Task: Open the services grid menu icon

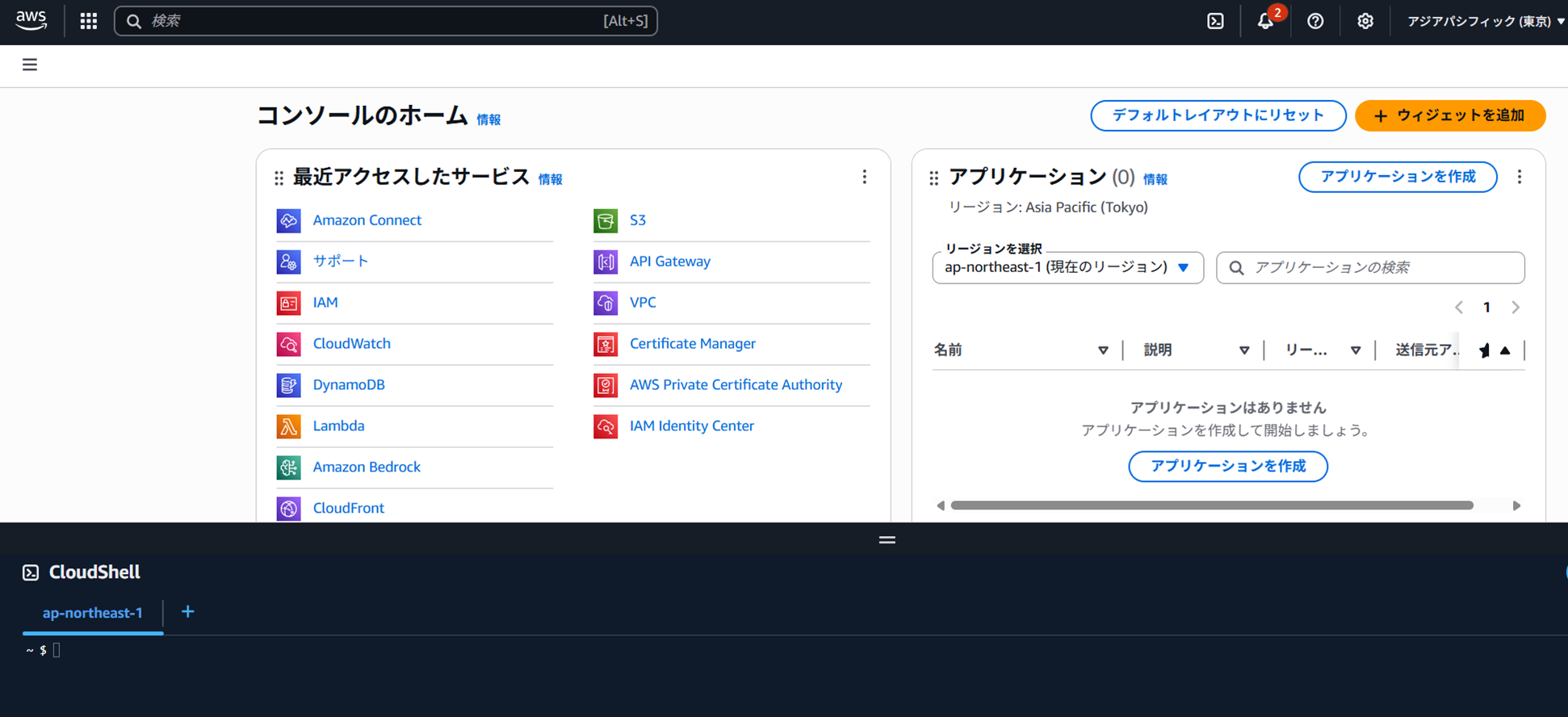Action: (x=89, y=21)
